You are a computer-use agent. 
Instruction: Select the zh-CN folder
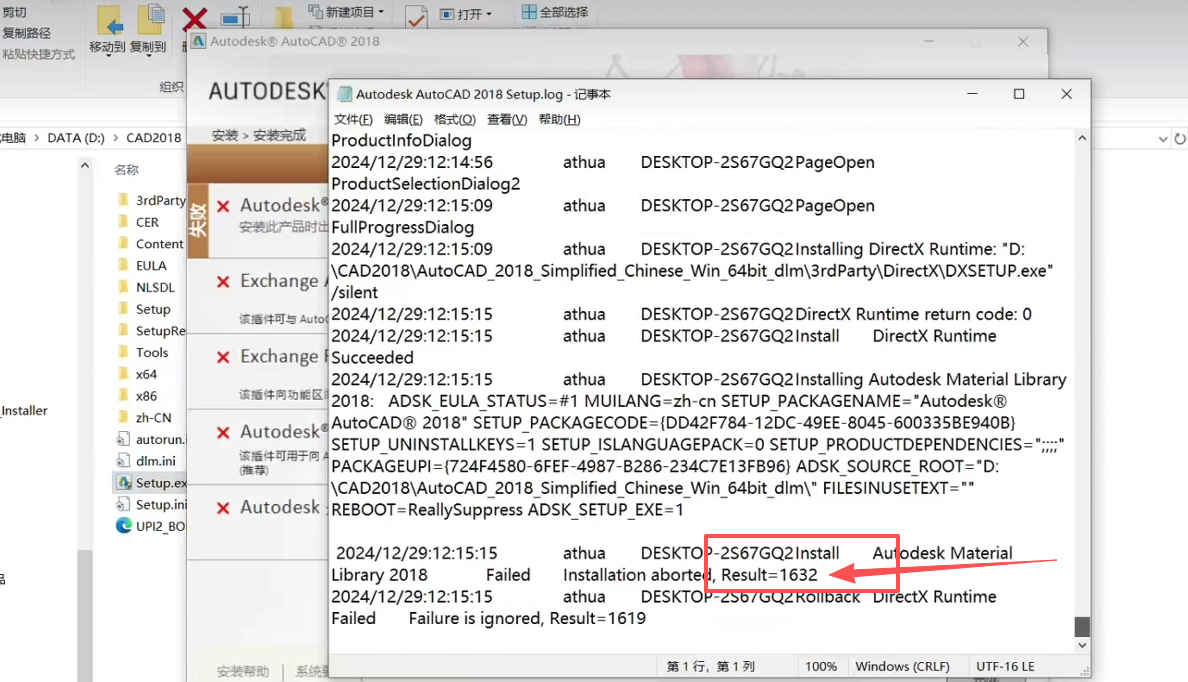[153, 418]
